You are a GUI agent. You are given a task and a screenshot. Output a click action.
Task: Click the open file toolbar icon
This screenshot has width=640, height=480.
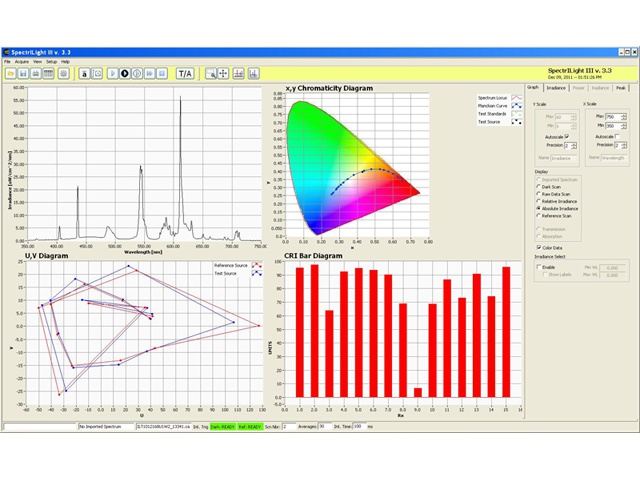point(9,73)
